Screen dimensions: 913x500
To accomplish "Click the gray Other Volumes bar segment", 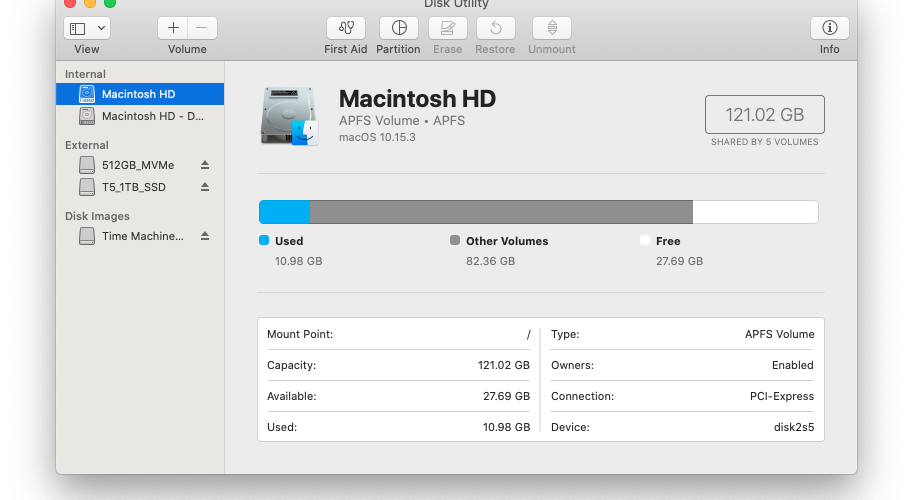I will 501,212.
